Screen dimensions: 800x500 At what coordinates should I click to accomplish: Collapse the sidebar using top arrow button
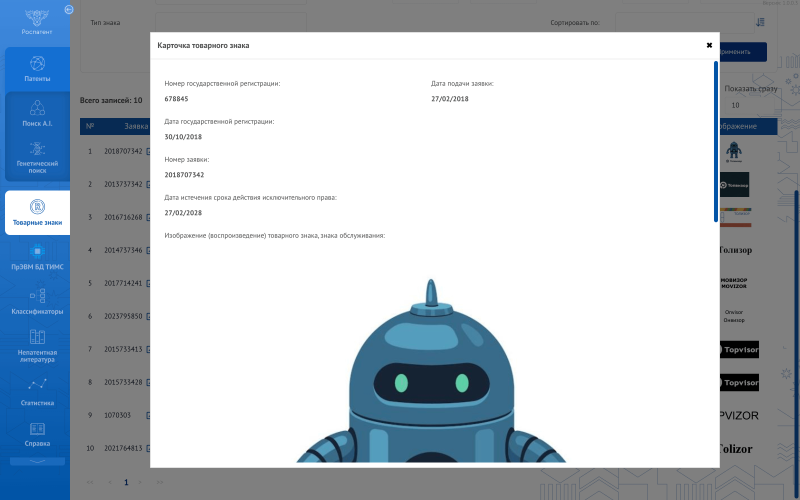67,9
